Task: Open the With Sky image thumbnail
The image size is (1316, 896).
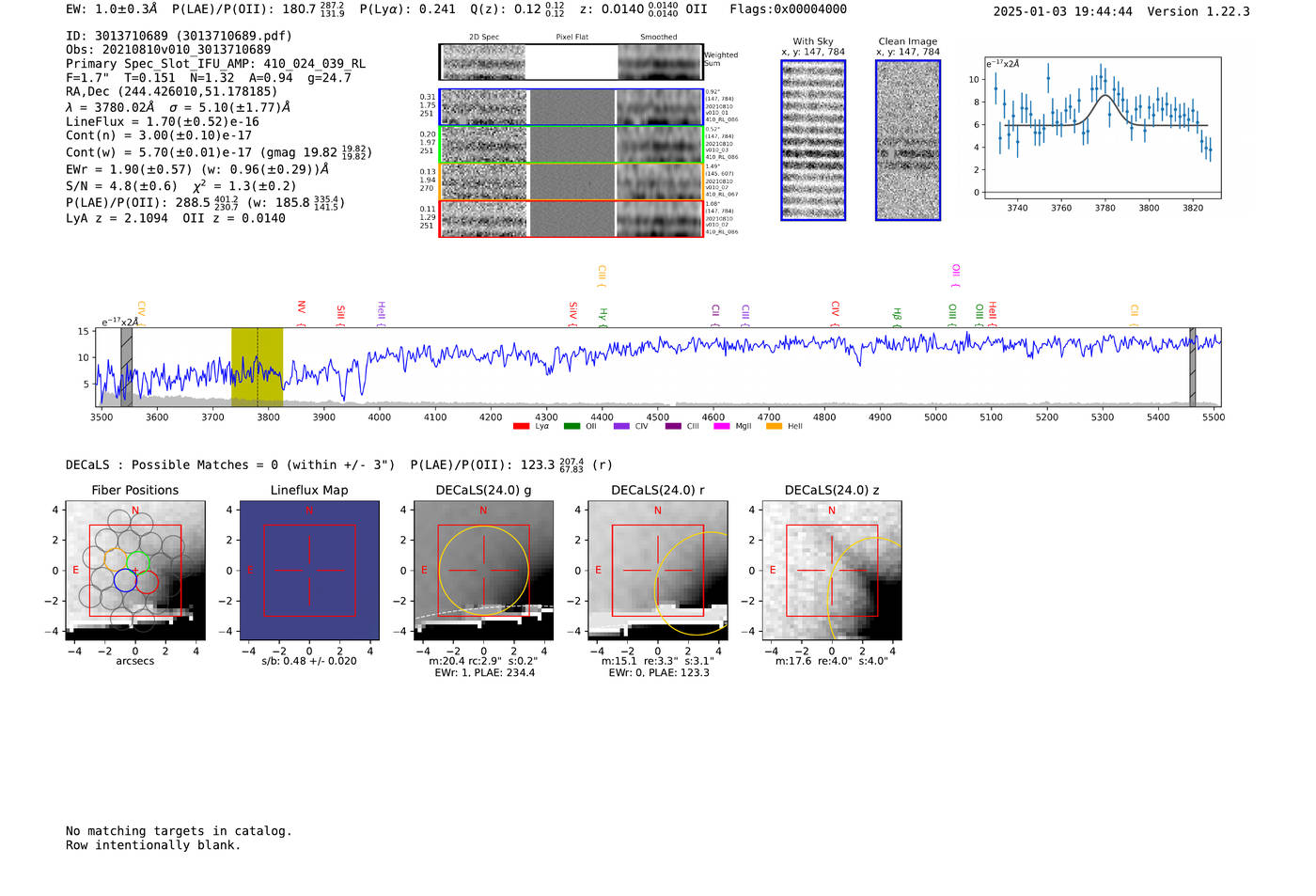Action: click(x=813, y=140)
